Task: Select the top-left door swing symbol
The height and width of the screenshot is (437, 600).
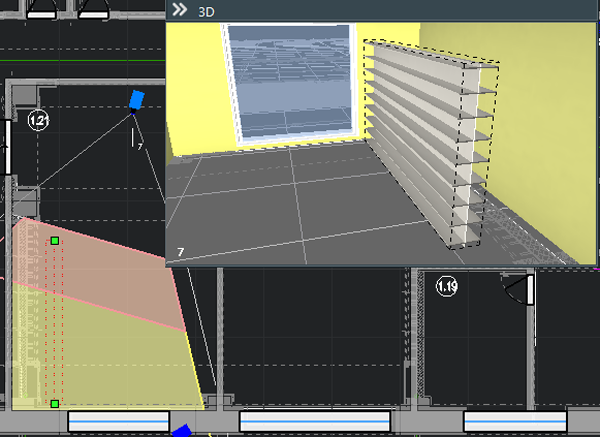Action: click(x=41, y=10)
